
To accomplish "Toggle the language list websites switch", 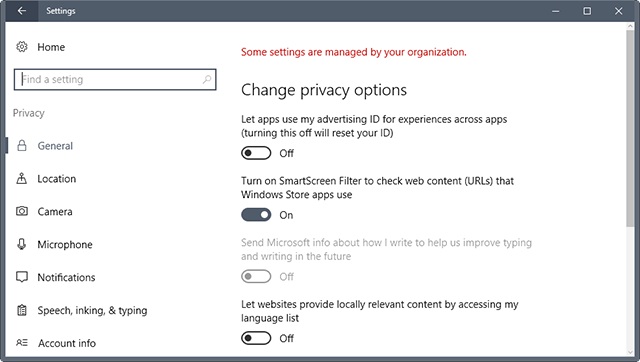I will point(256,338).
